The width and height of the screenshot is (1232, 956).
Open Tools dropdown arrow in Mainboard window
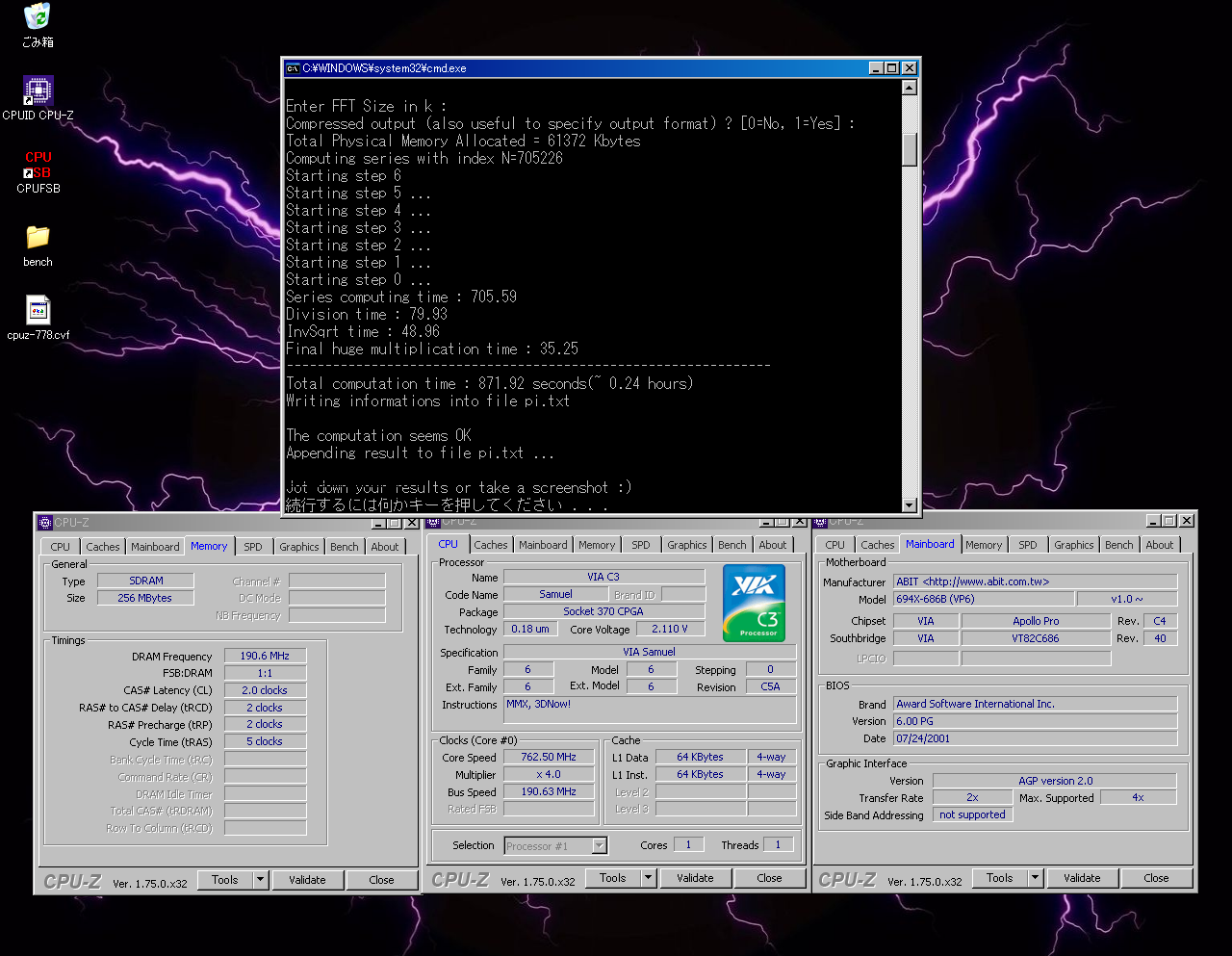[1035, 878]
